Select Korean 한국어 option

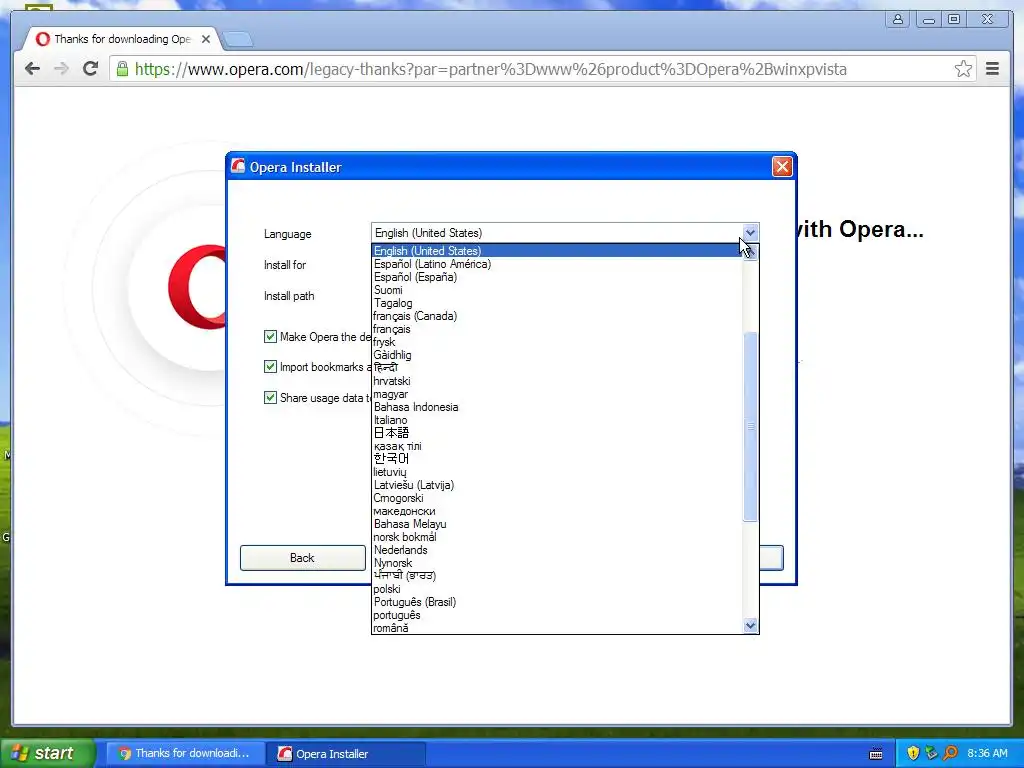557,459
